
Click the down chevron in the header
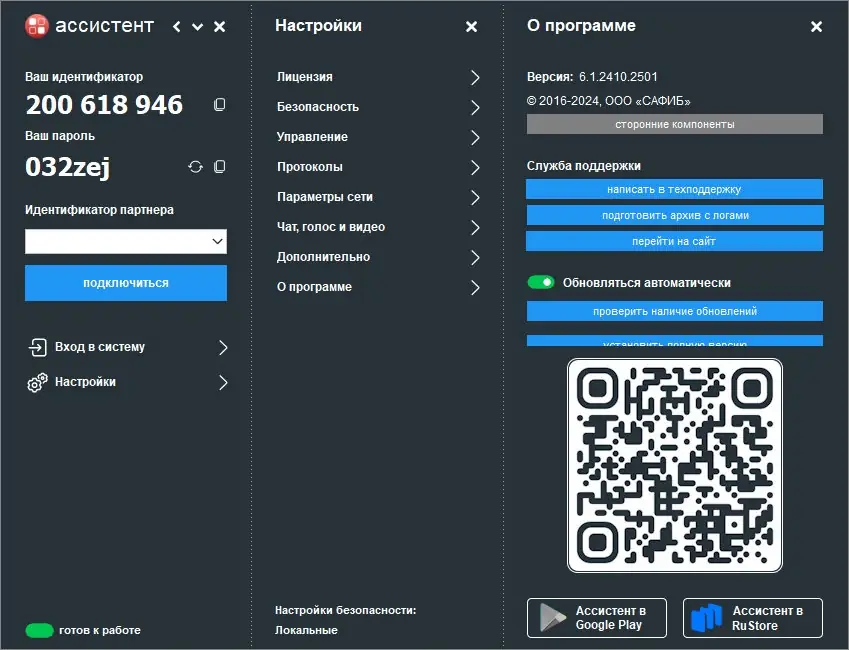pyautogui.click(x=196, y=27)
